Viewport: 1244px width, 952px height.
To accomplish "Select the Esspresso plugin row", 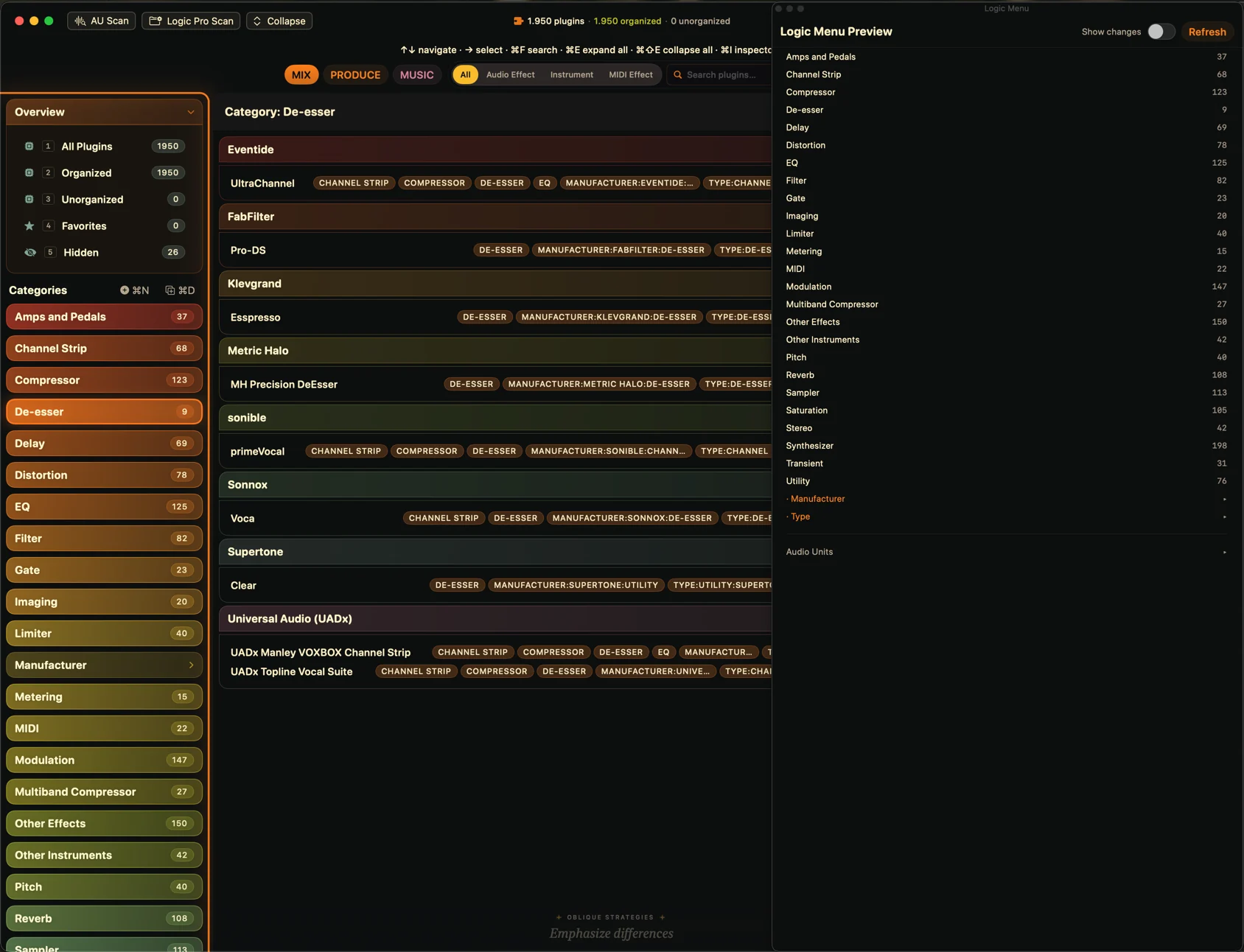I will (x=495, y=318).
